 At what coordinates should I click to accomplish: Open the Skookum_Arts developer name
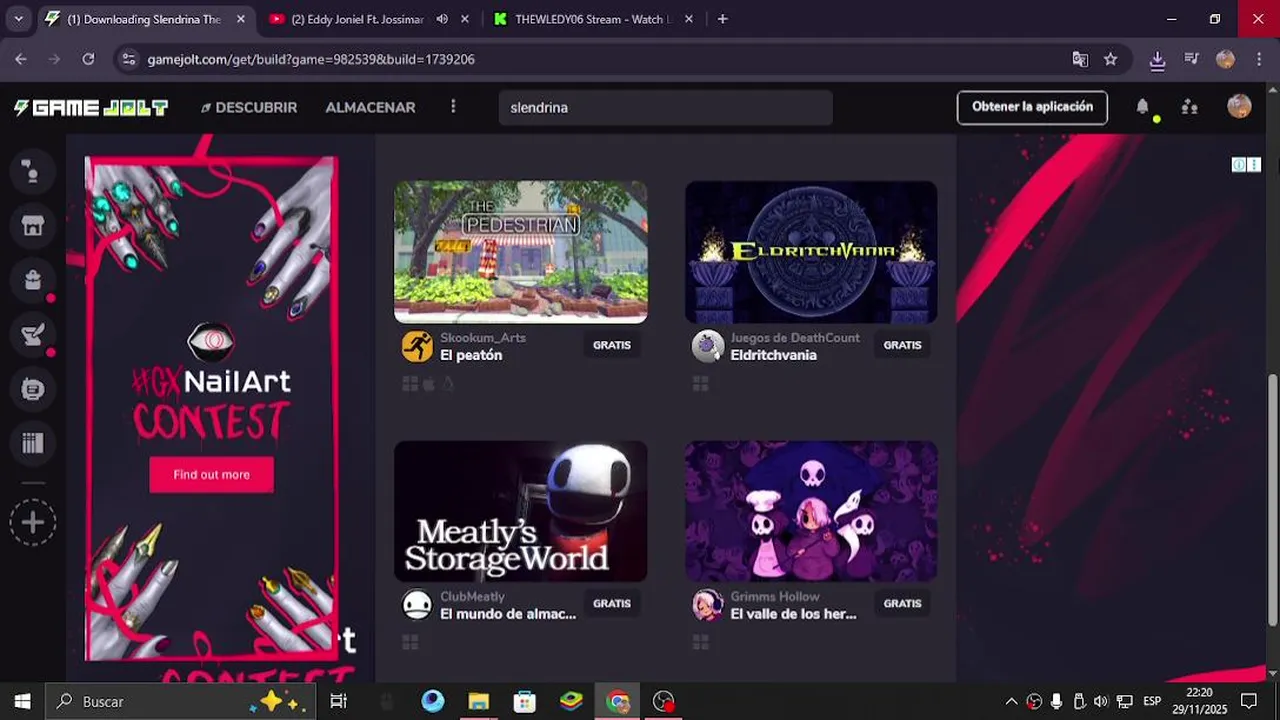483,338
